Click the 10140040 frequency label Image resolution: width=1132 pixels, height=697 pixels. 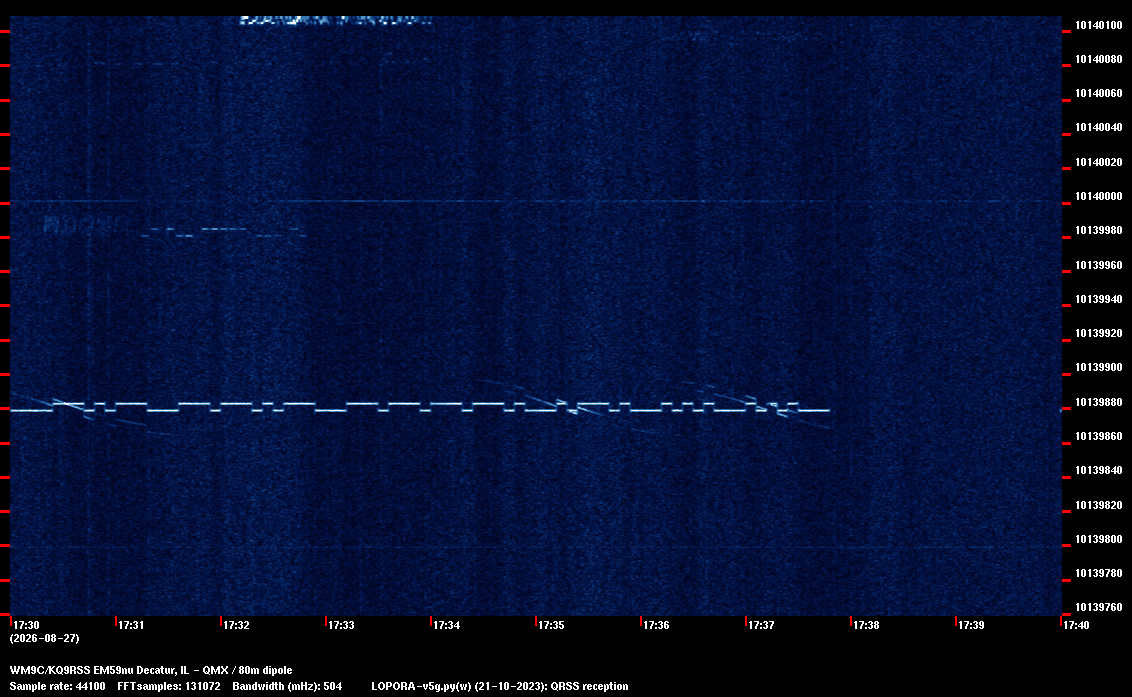coord(1098,127)
